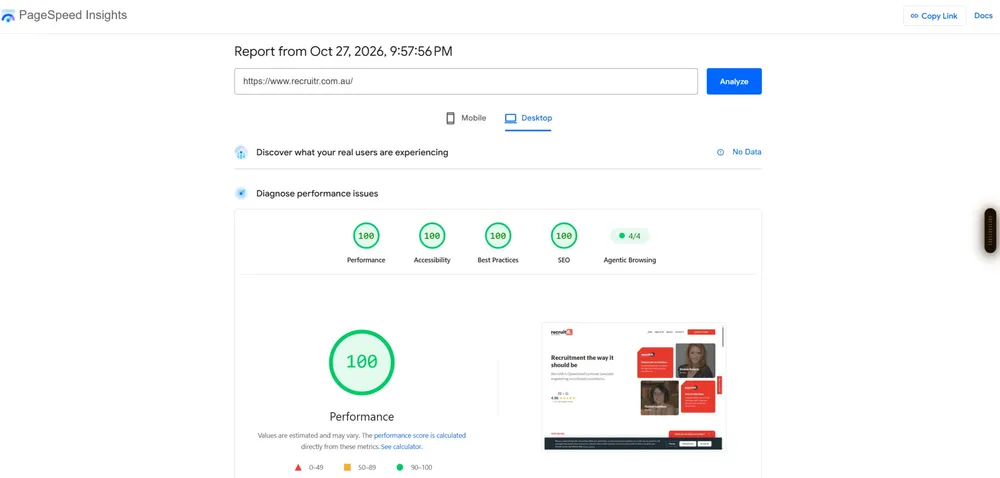Click the recruitr website screenshot thumbnail

(x=634, y=387)
